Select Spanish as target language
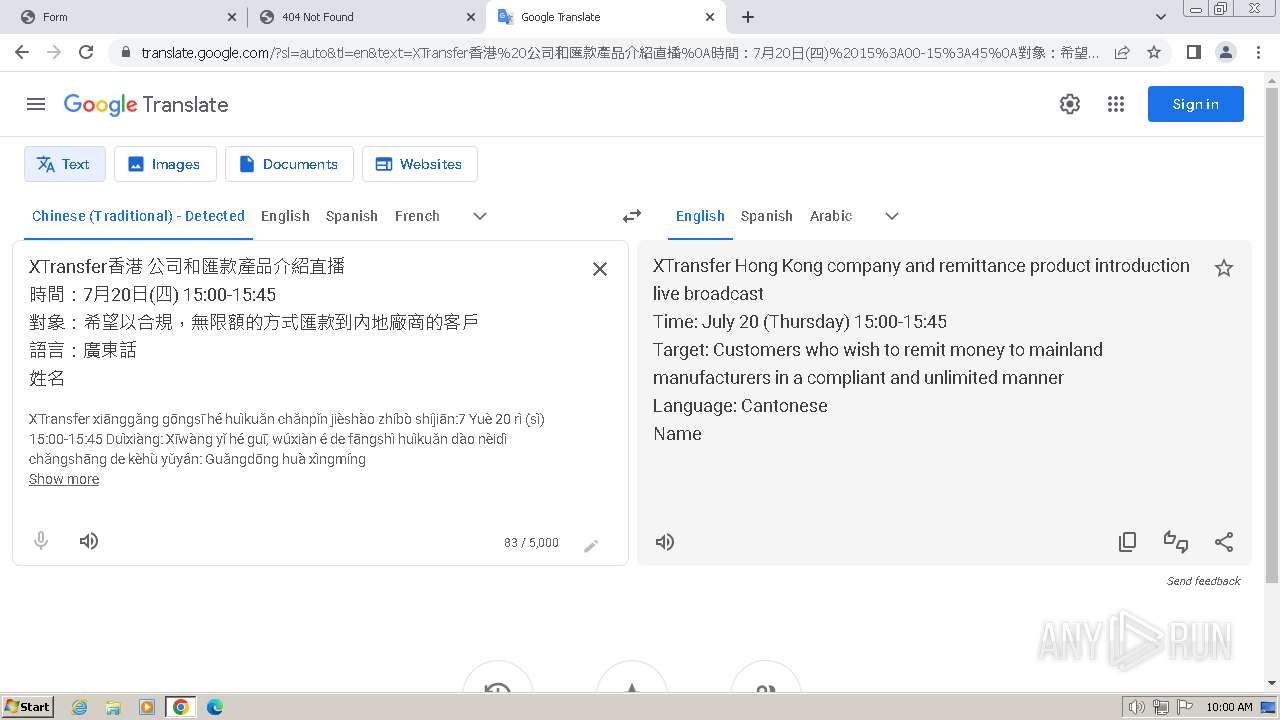Viewport: 1280px width, 720px height. (767, 216)
